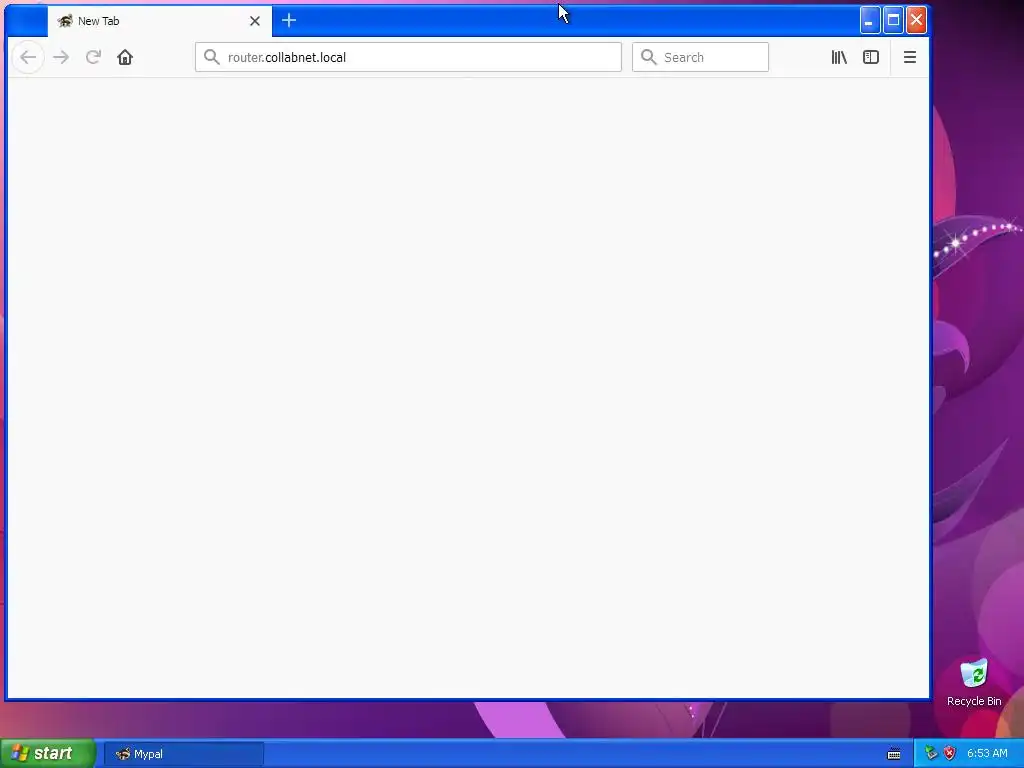Image resolution: width=1024 pixels, height=768 pixels.
Task: Click the network tray icon
Action: click(x=931, y=754)
